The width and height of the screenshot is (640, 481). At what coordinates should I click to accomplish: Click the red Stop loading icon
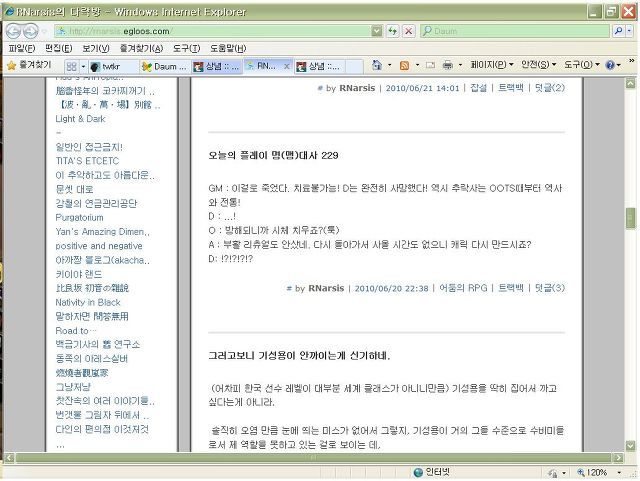pos(408,31)
